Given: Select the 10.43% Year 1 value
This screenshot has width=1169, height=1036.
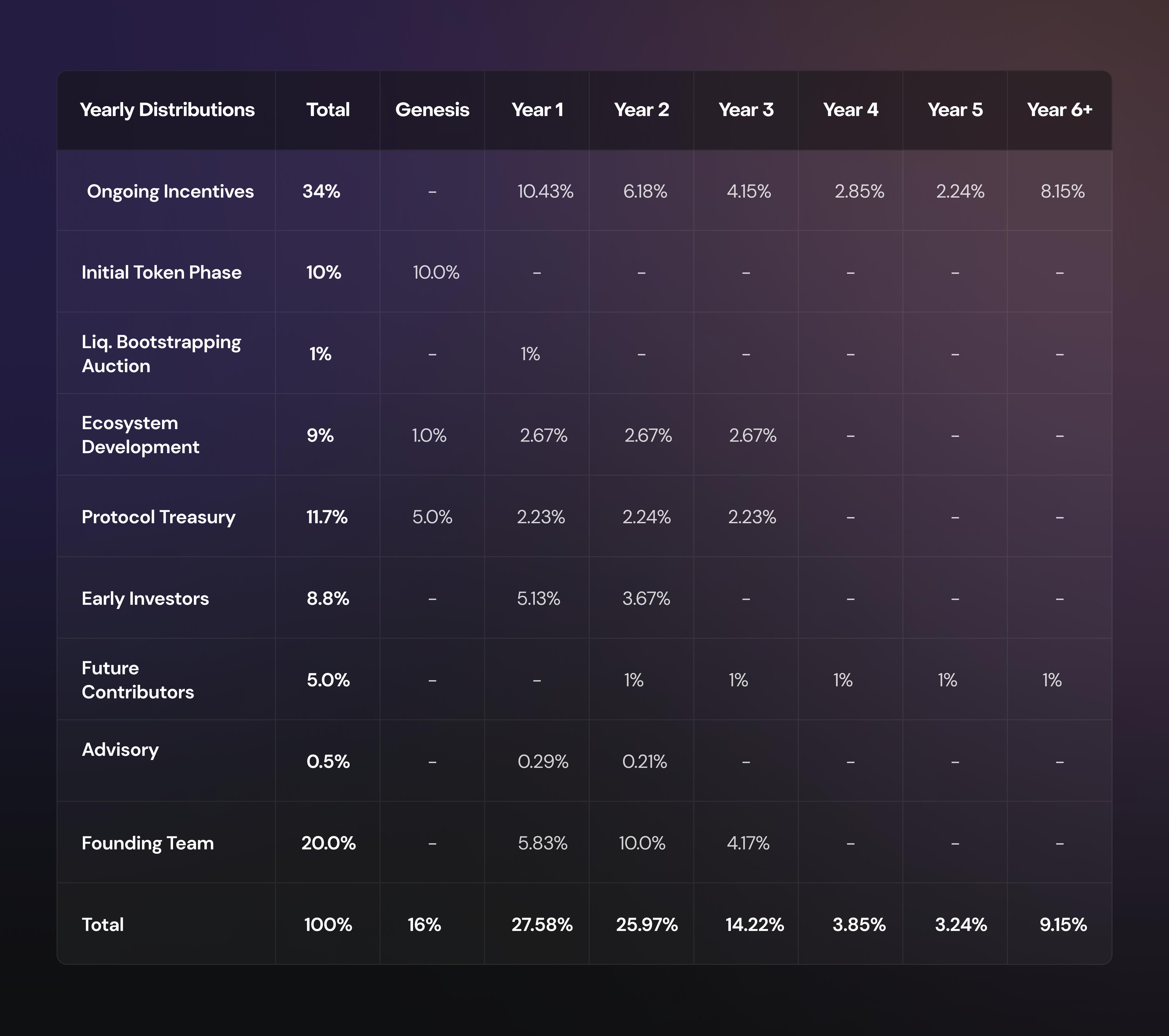Looking at the screenshot, I should pyautogui.click(x=545, y=192).
